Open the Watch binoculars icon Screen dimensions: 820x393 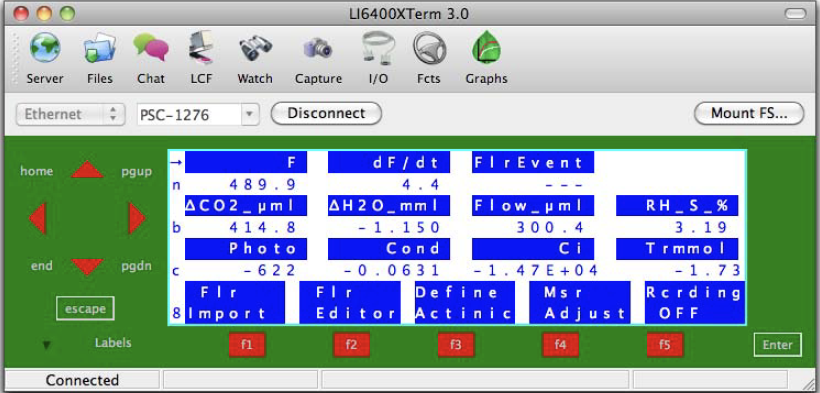click(x=255, y=49)
